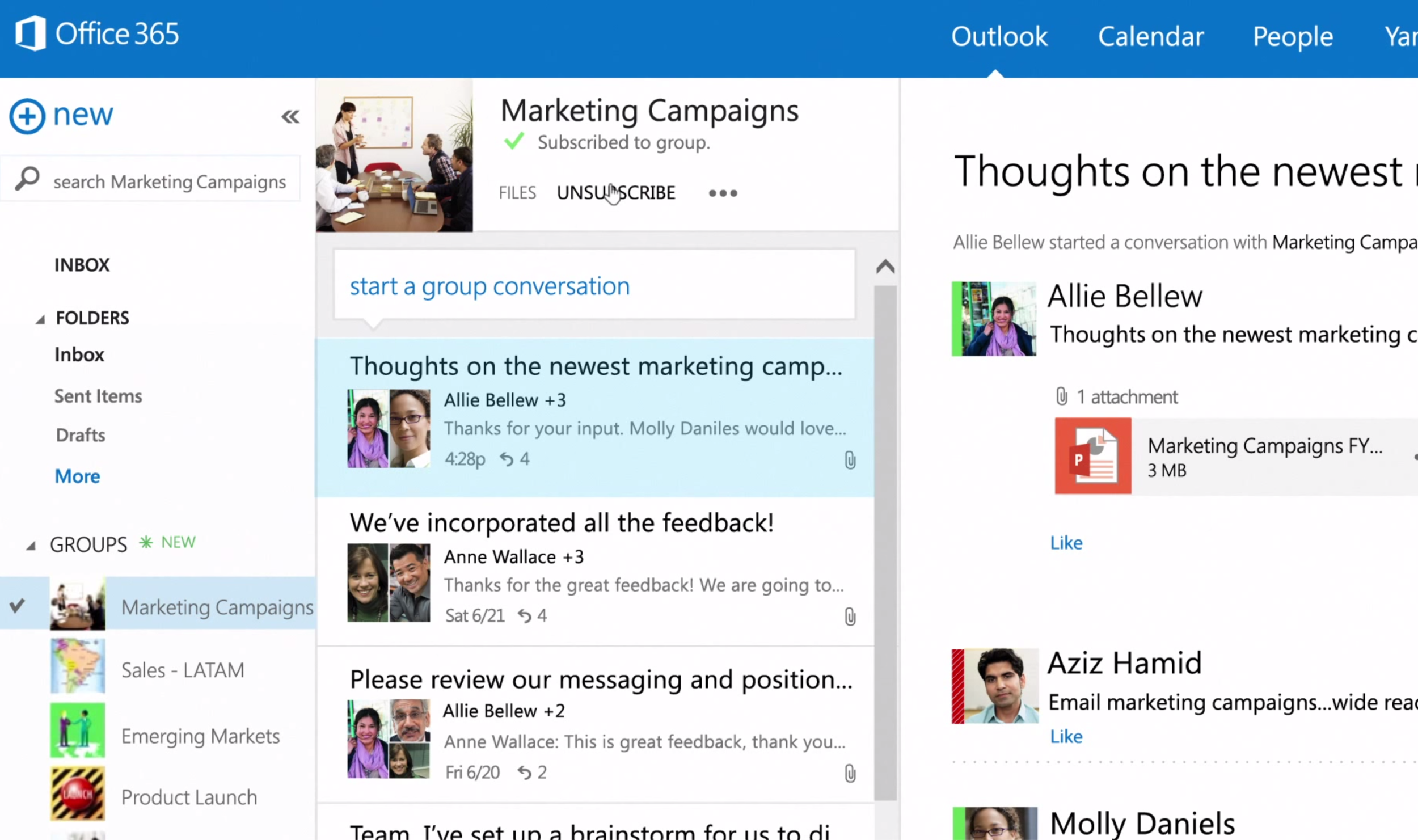This screenshot has height=840, width=1418.
Task: Click attachment paperclip on feedback conversation
Action: pyautogui.click(x=850, y=617)
